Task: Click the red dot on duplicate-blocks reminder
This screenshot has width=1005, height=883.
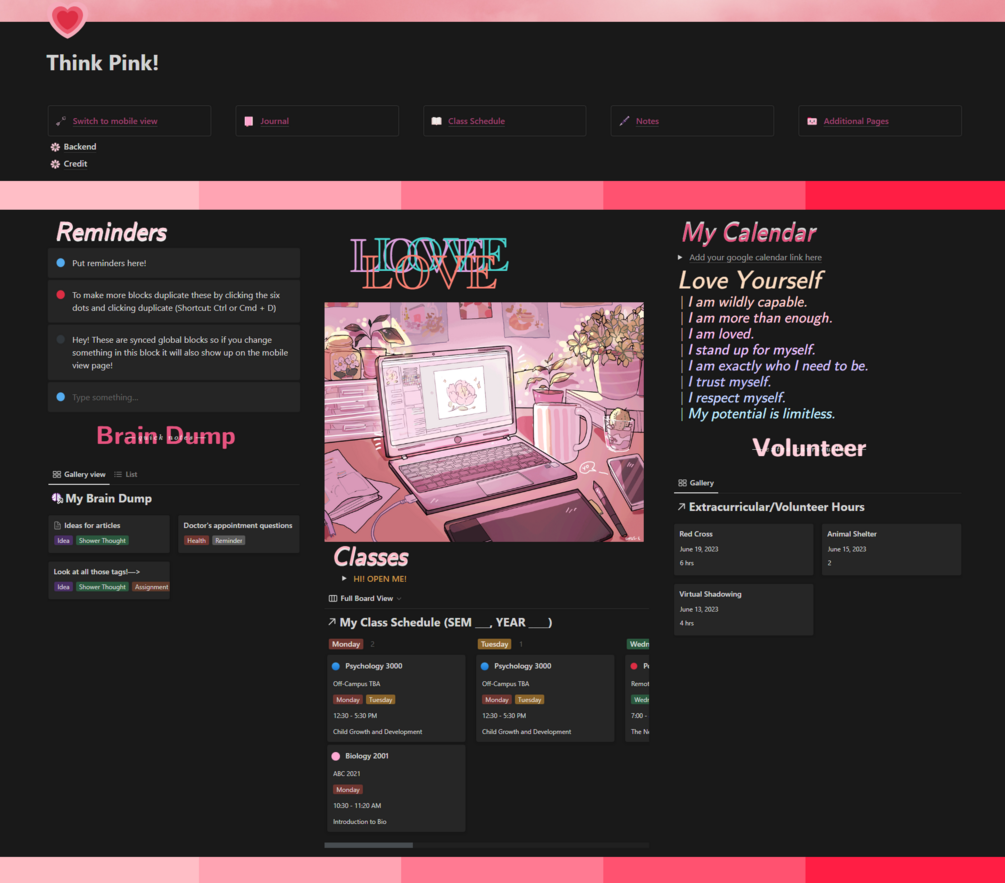Action: [61, 295]
